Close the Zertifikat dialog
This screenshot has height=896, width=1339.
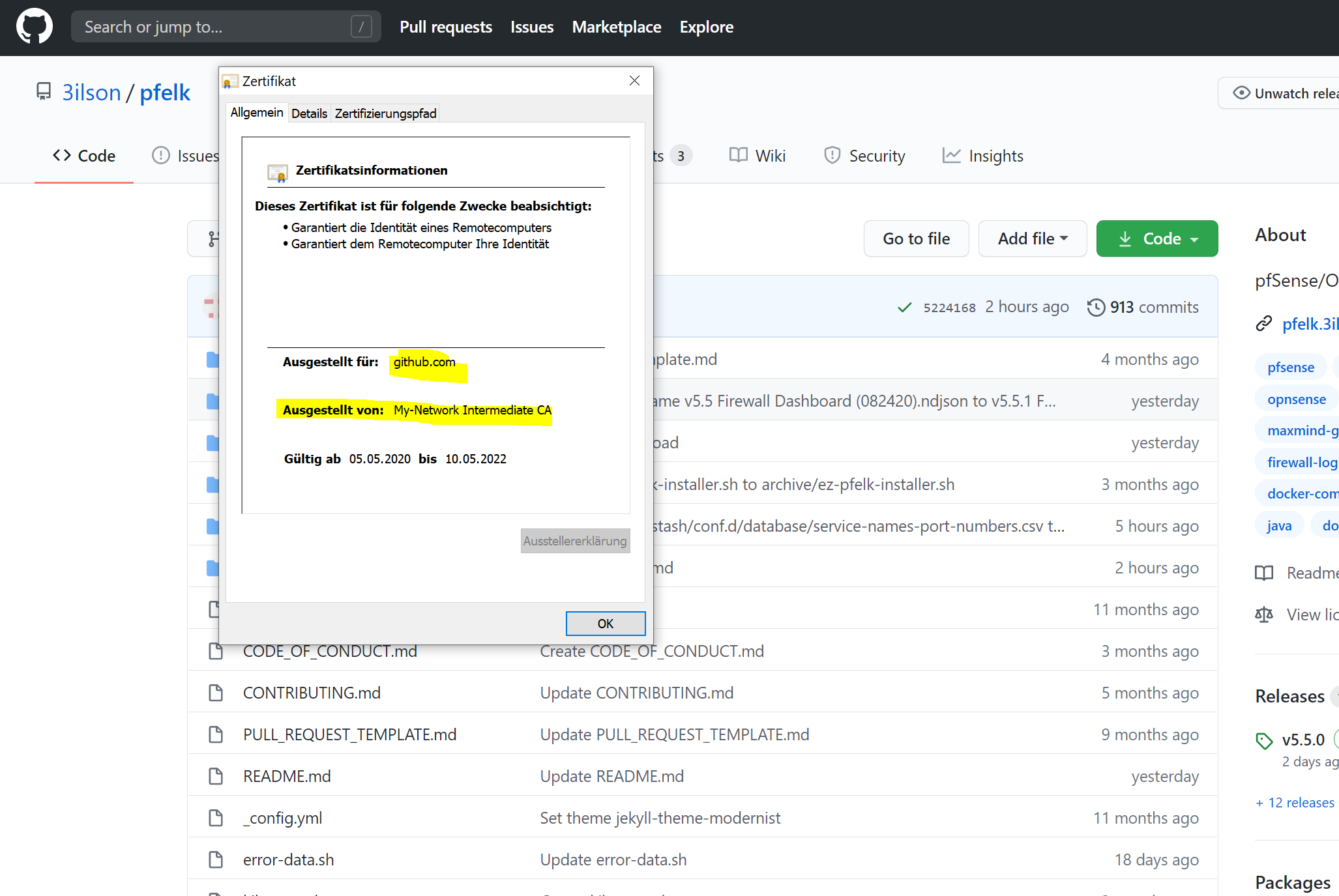point(634,81)
